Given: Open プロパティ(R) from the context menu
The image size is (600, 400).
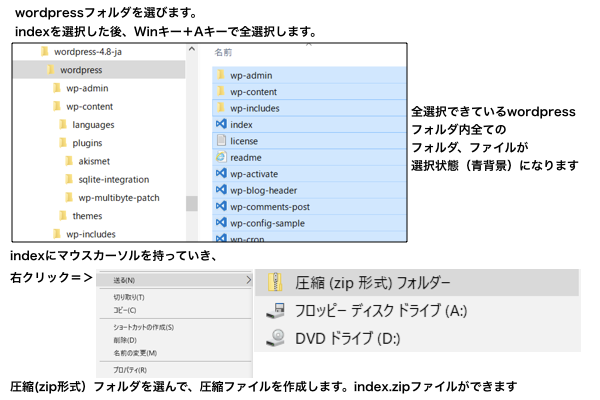Looking at the screenshot, I should click(x=130, y=370).
